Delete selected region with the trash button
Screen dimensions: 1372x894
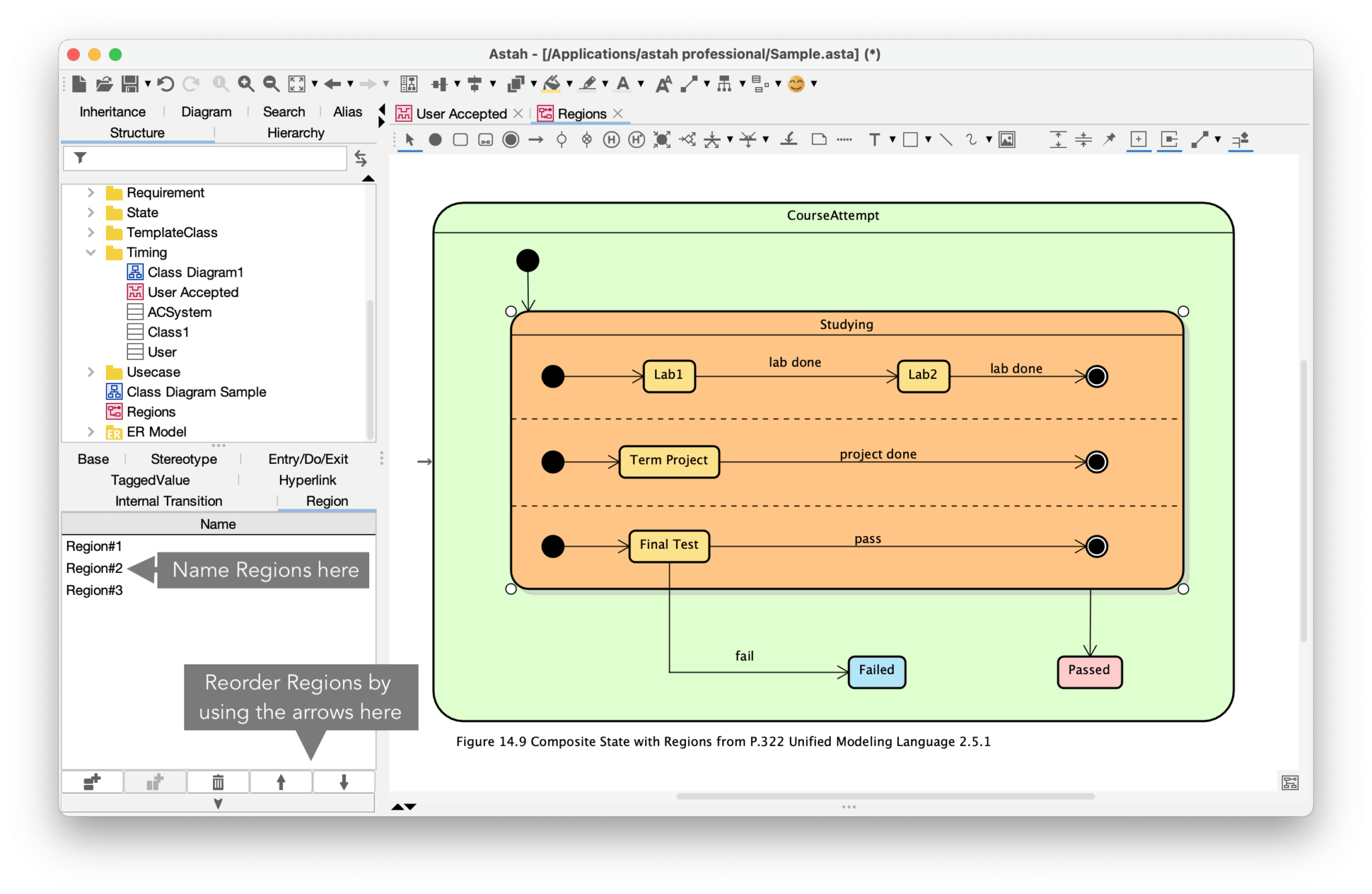(217, 782)
